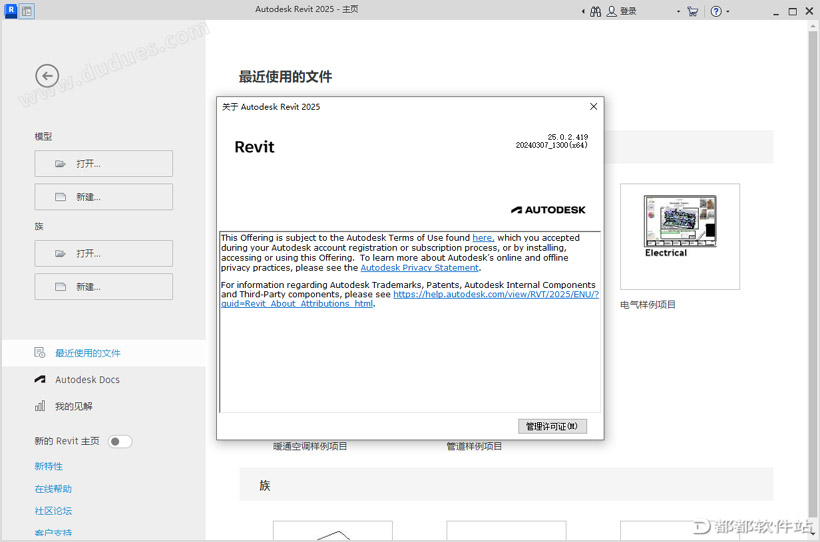Click the back arrow circle button

coord(47,76)
